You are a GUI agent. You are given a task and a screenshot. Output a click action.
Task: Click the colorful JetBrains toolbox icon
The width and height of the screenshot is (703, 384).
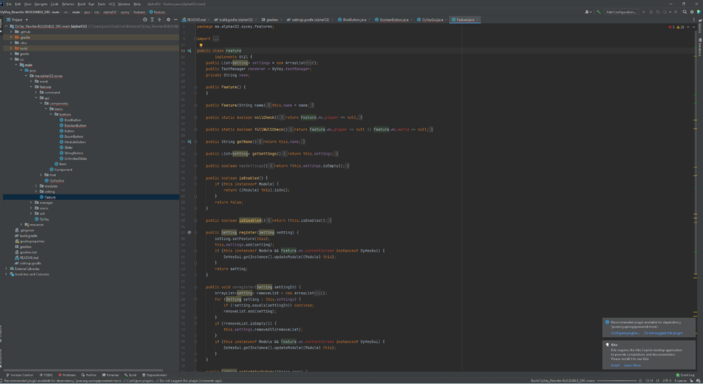[x=699, y=12]
